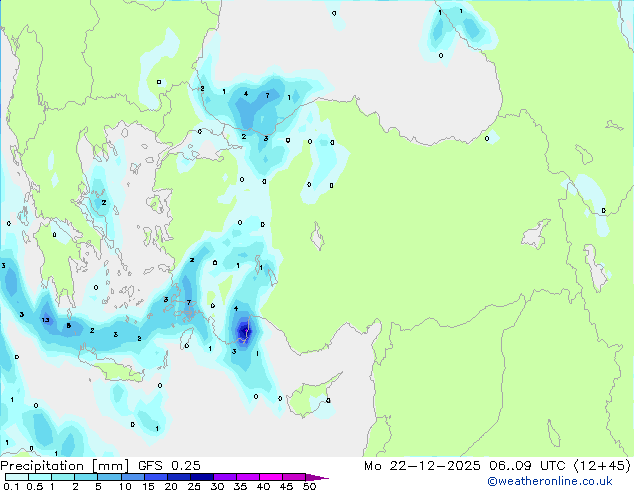
Task: Click the 'Mo 22-12-2025' date text
Action: point(422,466)
